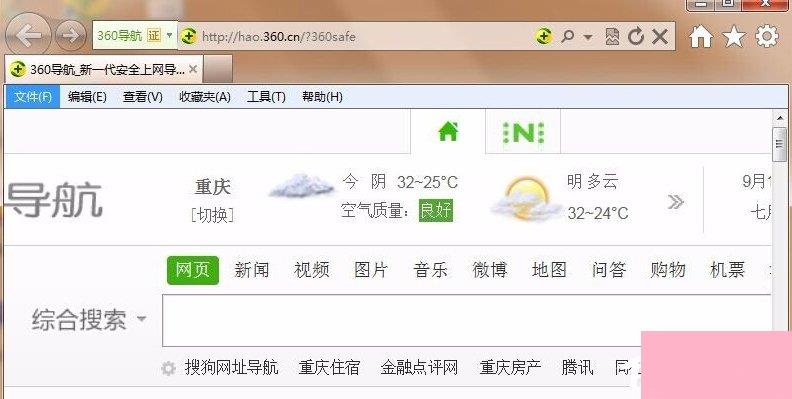
Task: Click today's 阴 32~25°C forecast
Action: pyautogui.click(x=400, y=182)
